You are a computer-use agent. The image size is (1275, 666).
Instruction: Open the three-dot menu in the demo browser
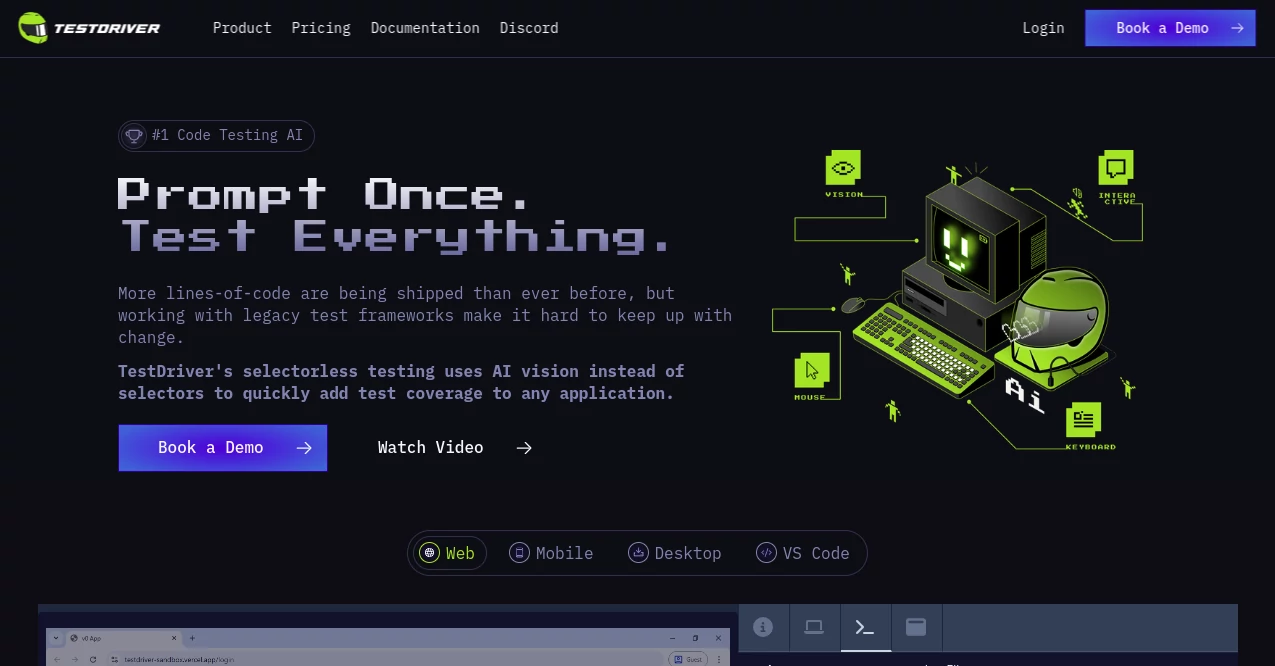pyautogui.click(x=718, y=659)
